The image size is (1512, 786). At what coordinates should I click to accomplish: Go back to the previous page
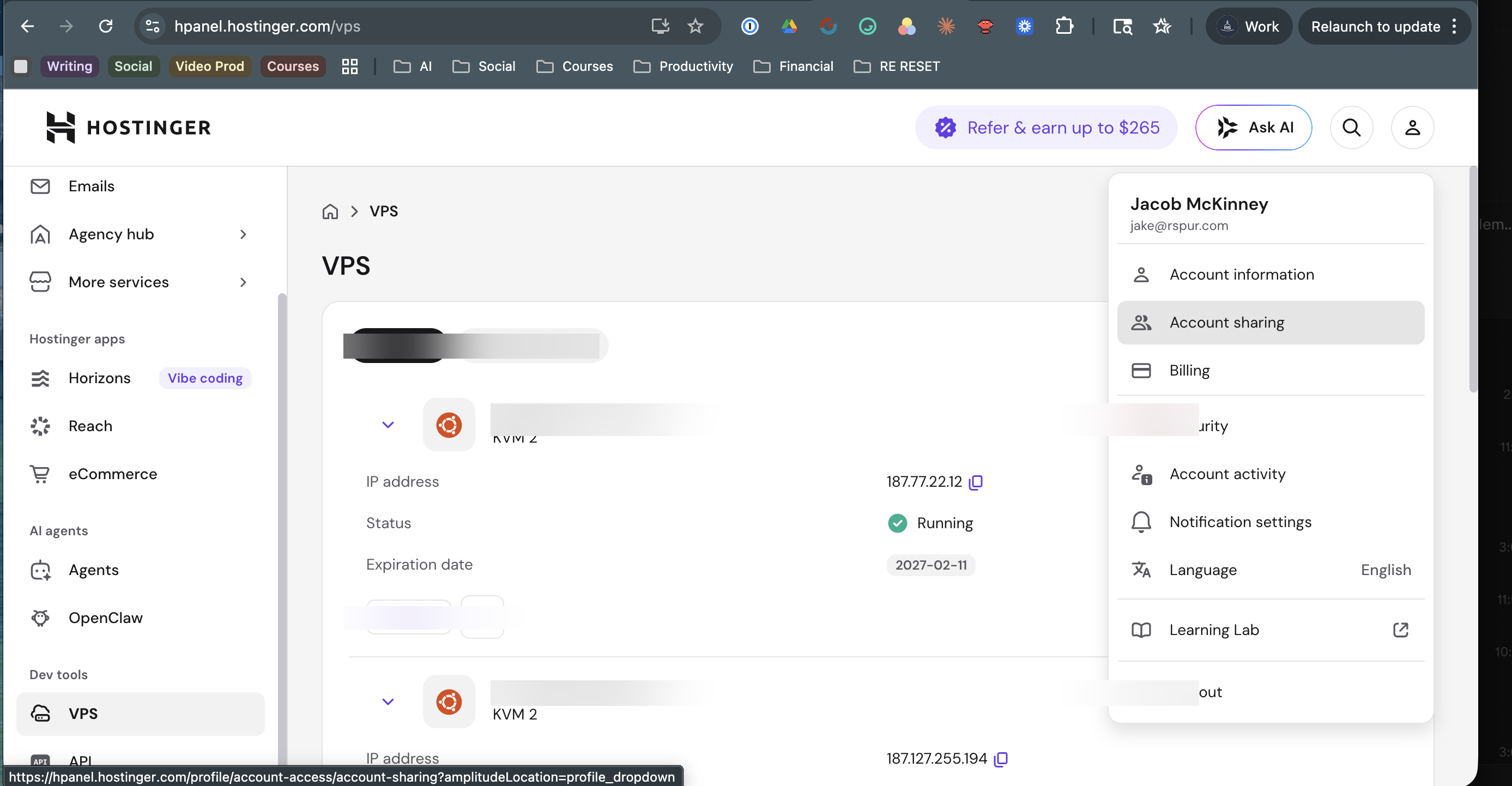[x=27, y=26]
